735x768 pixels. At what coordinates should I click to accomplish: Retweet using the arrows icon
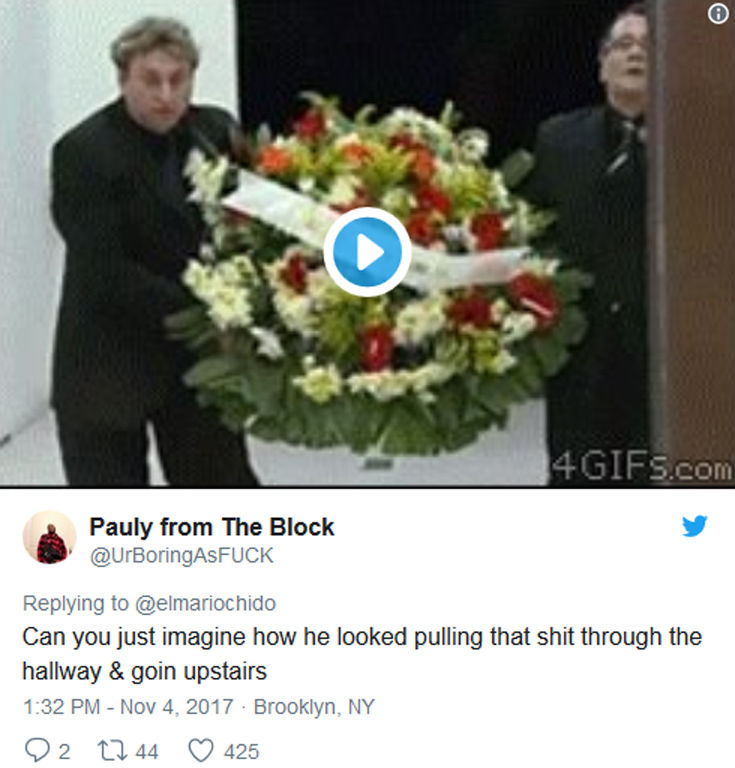pyautogui.click(x=113, y=750)
